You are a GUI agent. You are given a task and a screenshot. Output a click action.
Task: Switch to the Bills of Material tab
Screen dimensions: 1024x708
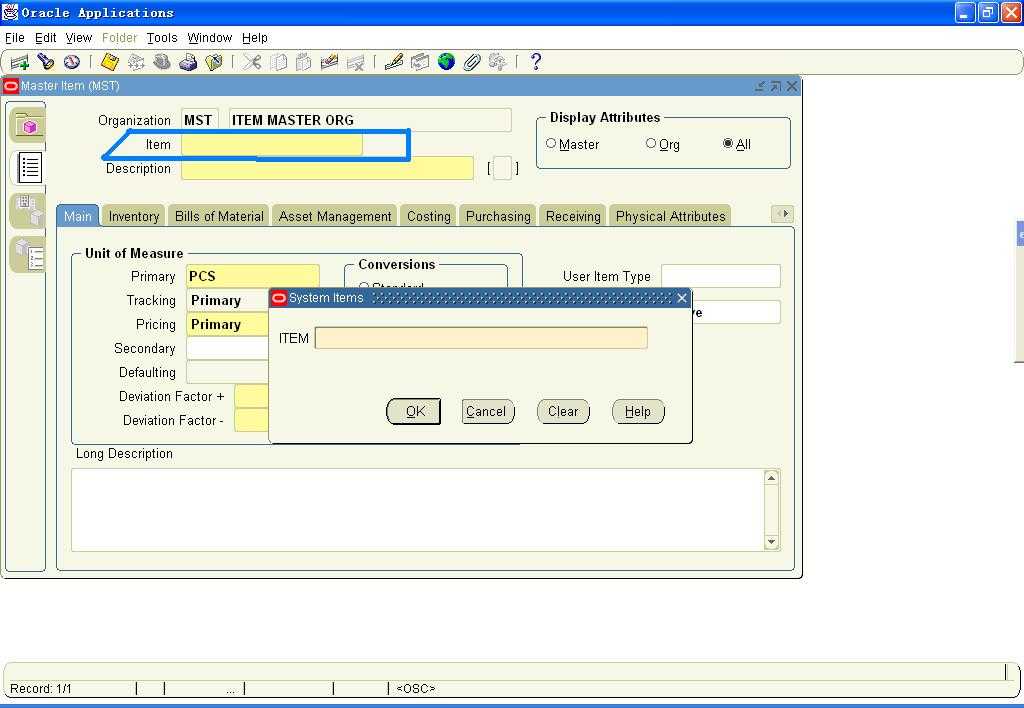(x=219, y=216)
